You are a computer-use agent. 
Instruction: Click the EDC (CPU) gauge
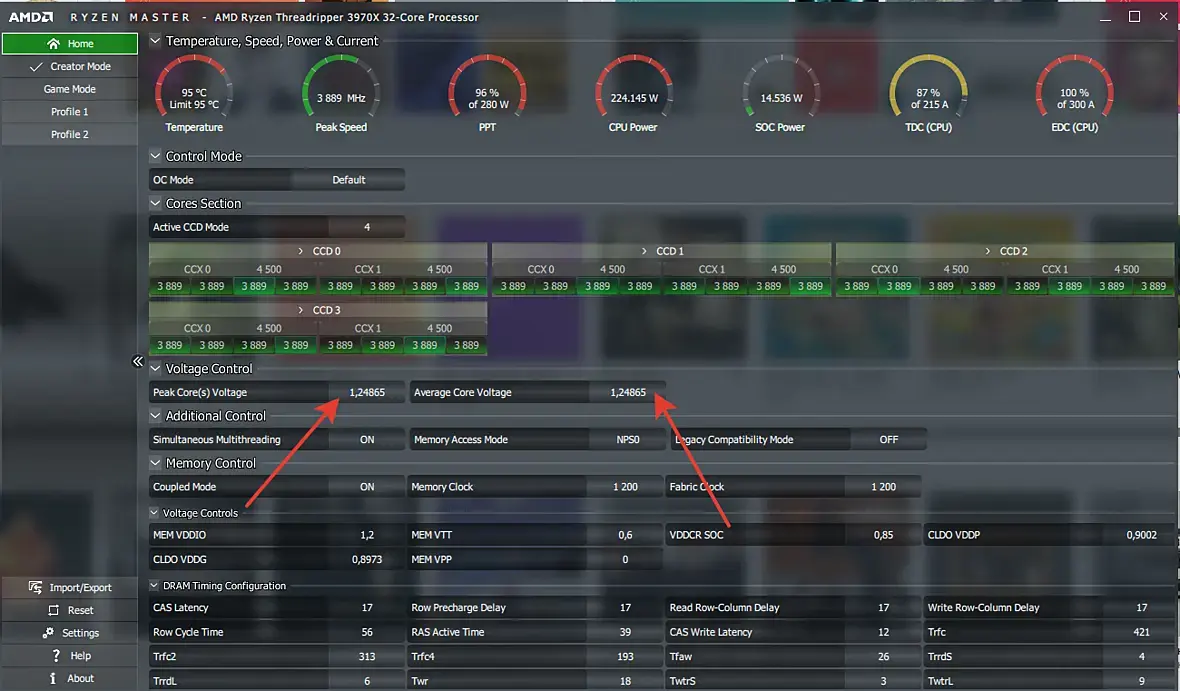(x=1075, y=94)
